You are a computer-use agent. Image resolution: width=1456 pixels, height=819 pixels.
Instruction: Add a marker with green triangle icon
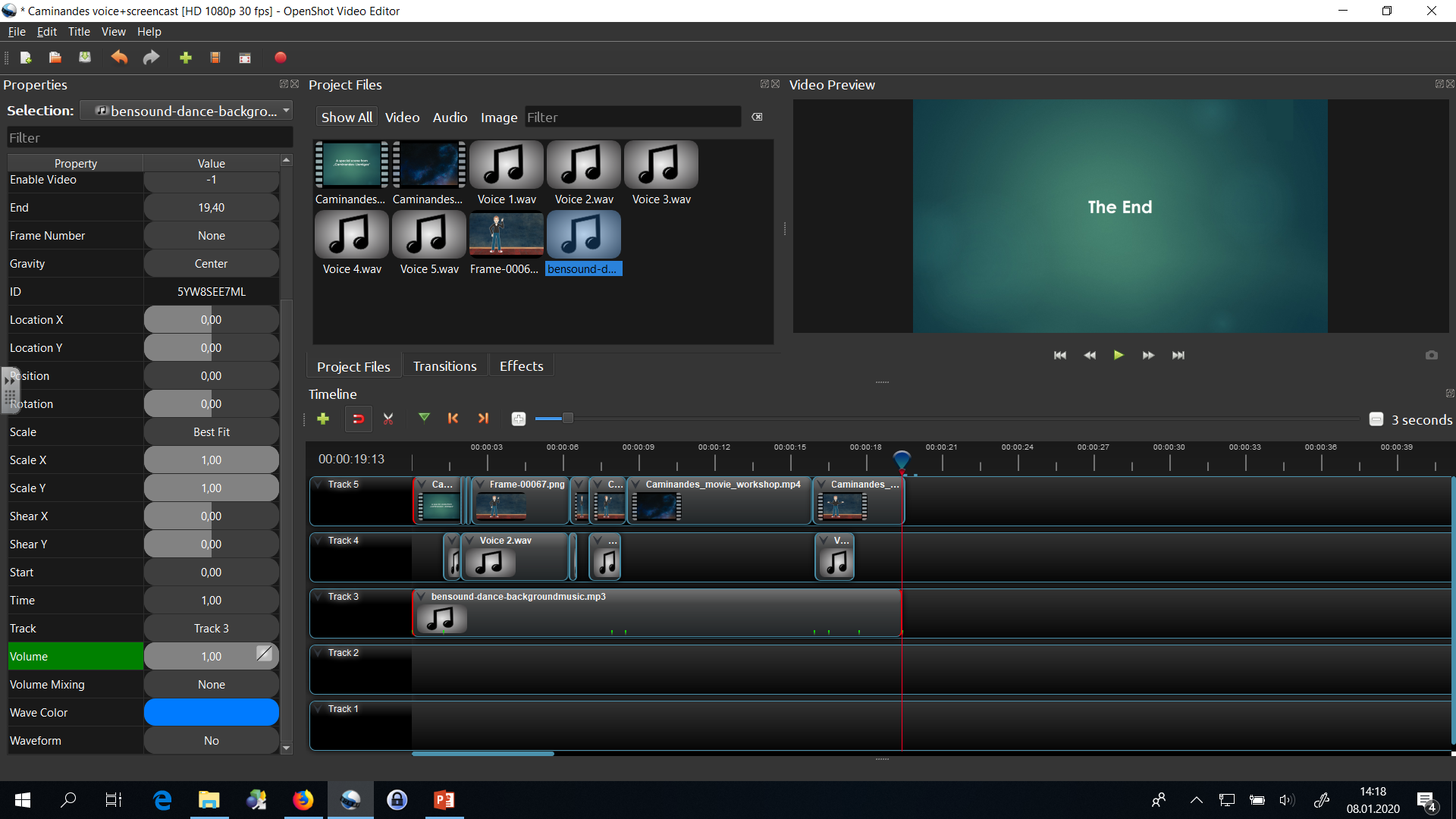pyautogui.click(x=424, y=418)
